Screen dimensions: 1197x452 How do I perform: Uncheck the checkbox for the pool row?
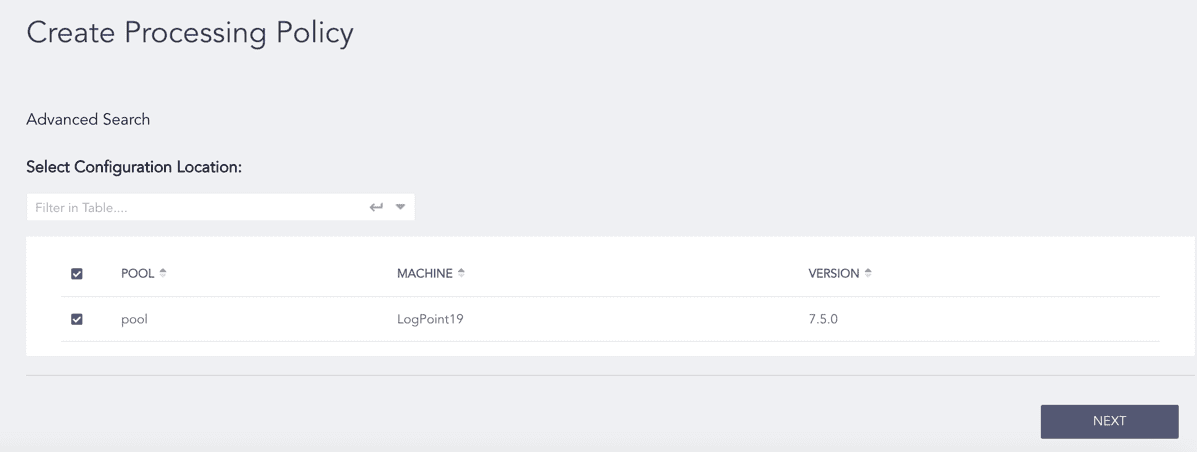point(77,320)
